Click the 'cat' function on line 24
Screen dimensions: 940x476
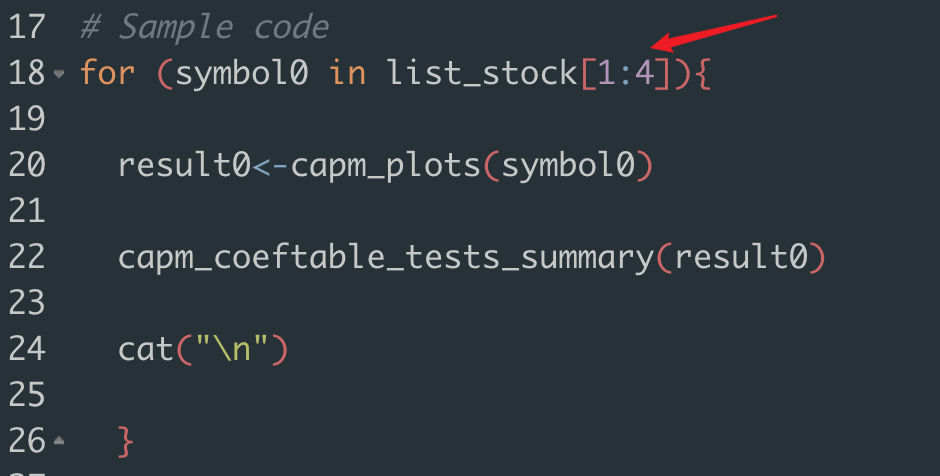point(145,349)
